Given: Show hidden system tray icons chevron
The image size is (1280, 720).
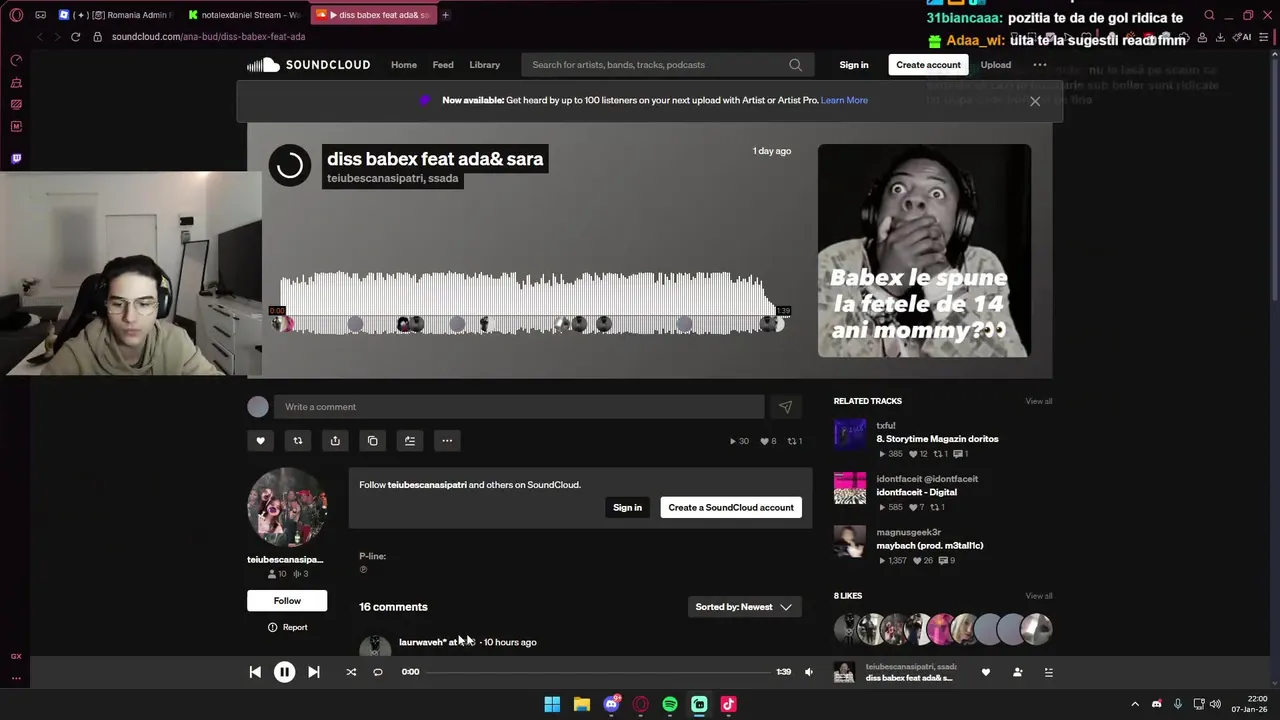Looking at the screenshot, I should pyautogui.click(x=1134, y=704).
